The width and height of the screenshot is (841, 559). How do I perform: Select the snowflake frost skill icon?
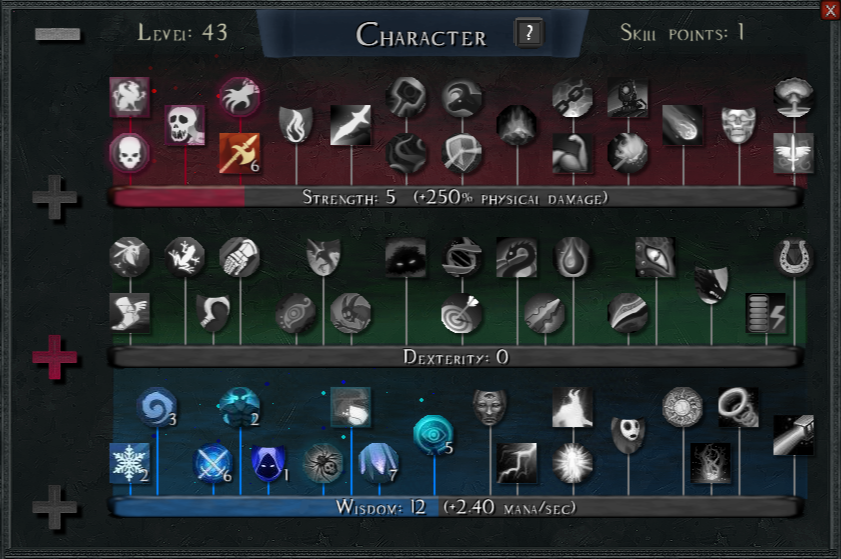coord(129,462)
